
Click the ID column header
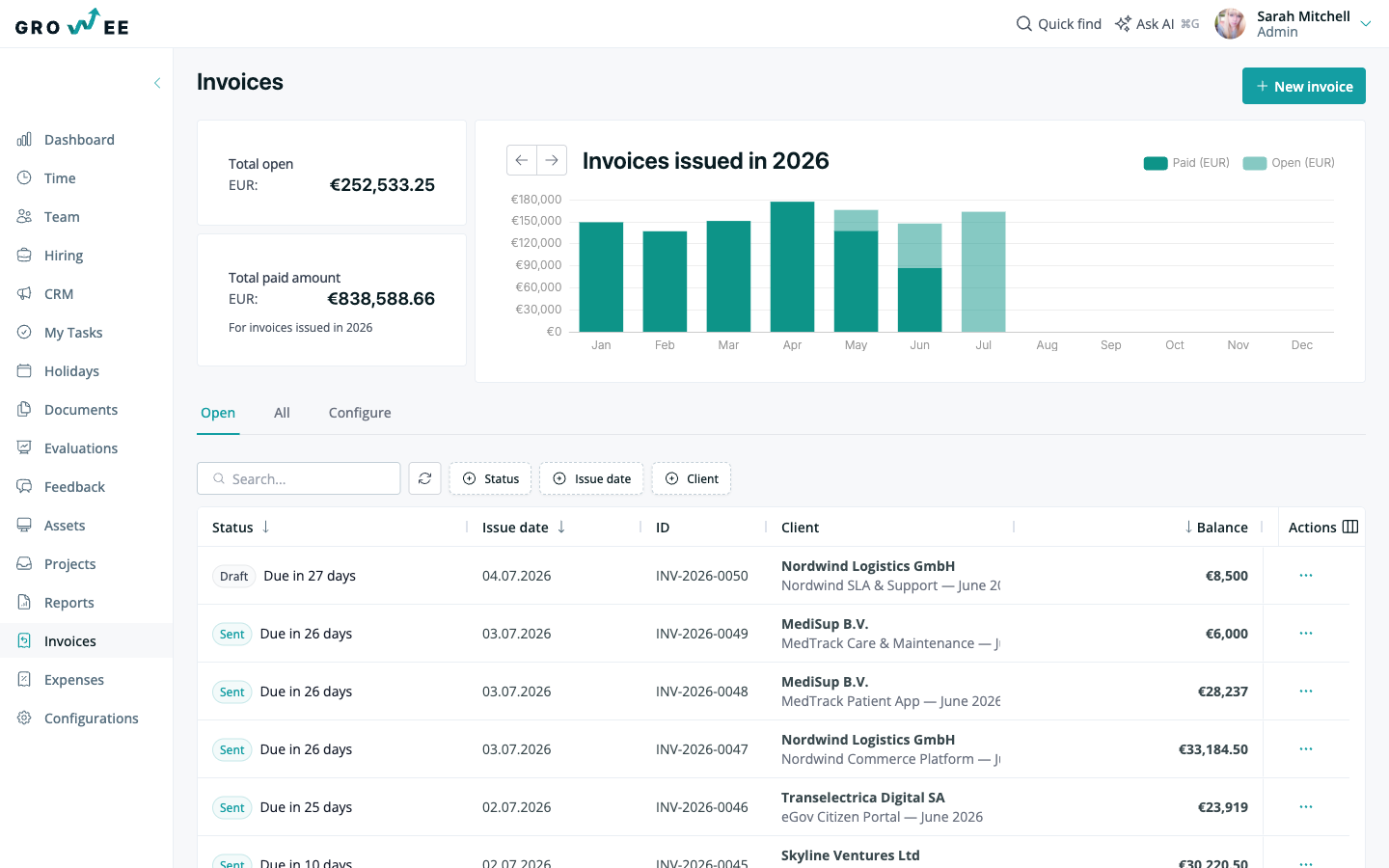coord(663,528)
